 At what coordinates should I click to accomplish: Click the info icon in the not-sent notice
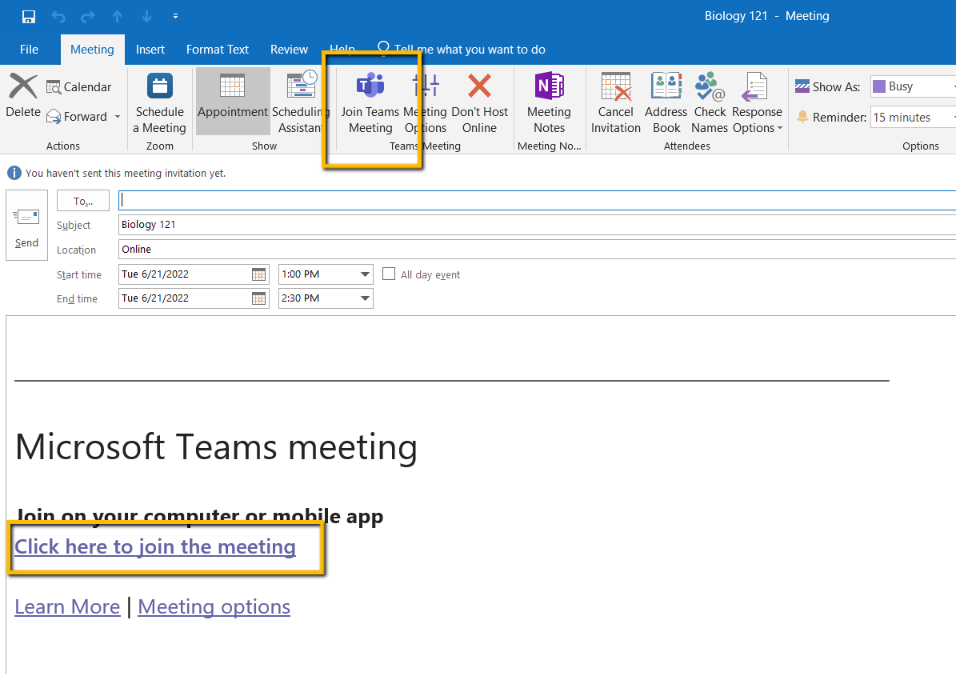point(14,173)
